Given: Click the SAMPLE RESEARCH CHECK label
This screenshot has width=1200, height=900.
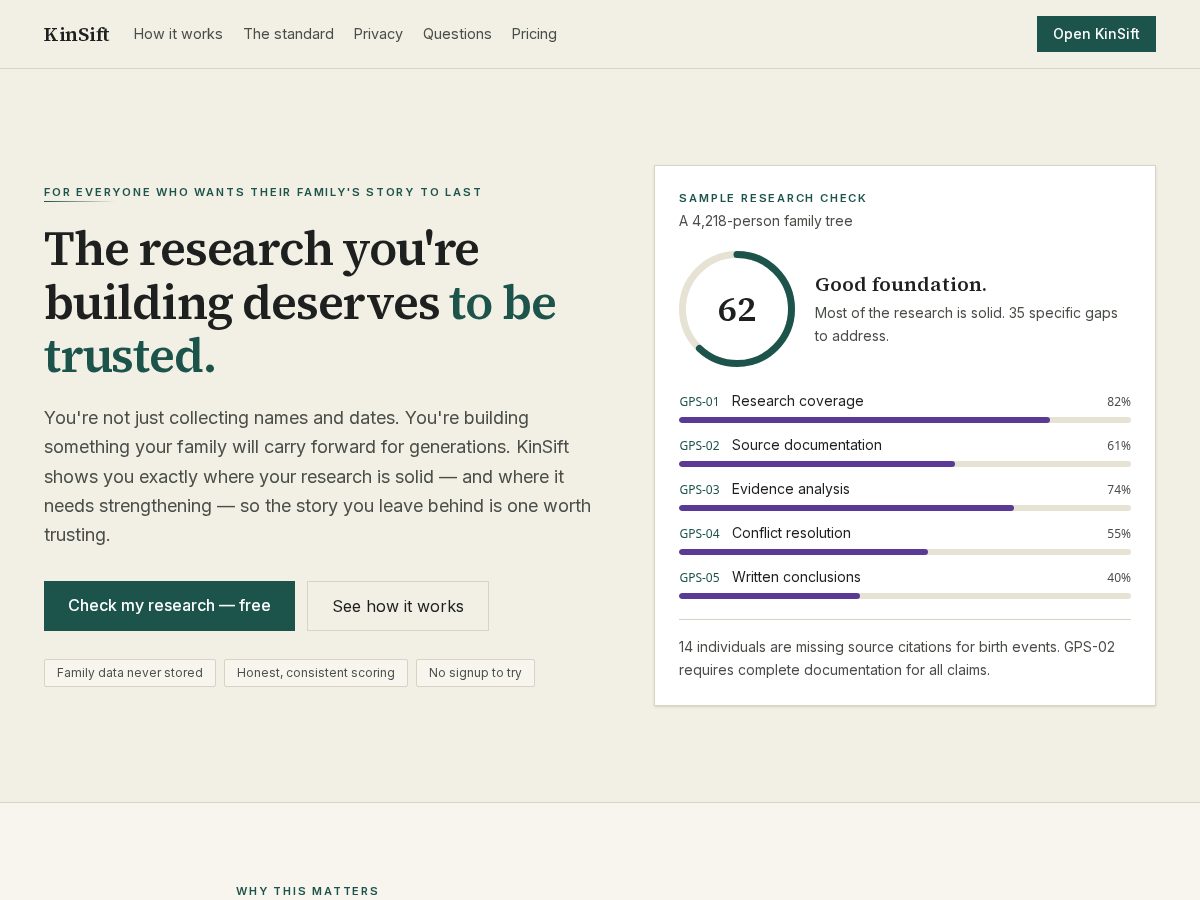Looking at the screenshot, I should 773,198.
